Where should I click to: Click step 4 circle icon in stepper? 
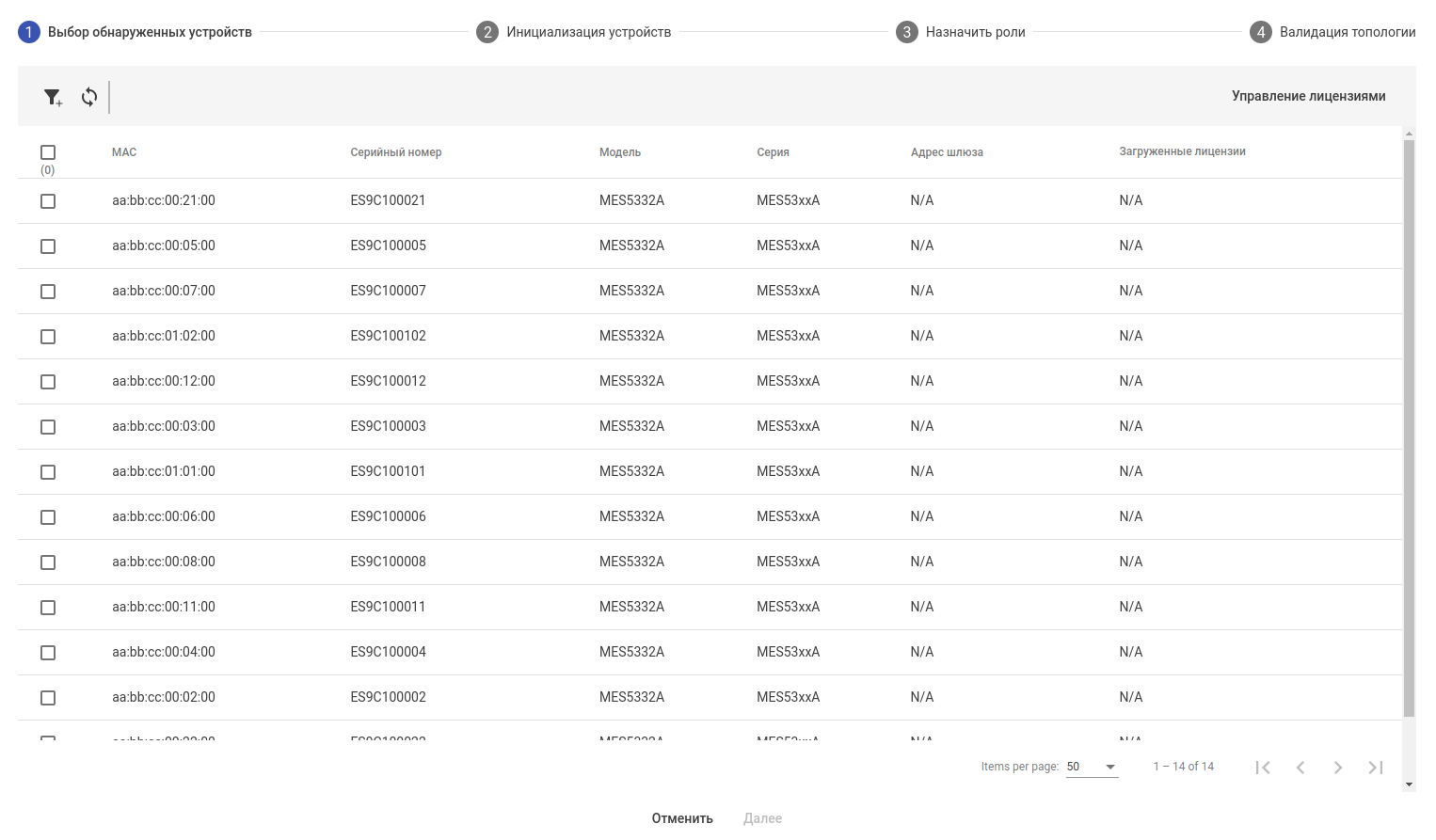click(1261, 32)
